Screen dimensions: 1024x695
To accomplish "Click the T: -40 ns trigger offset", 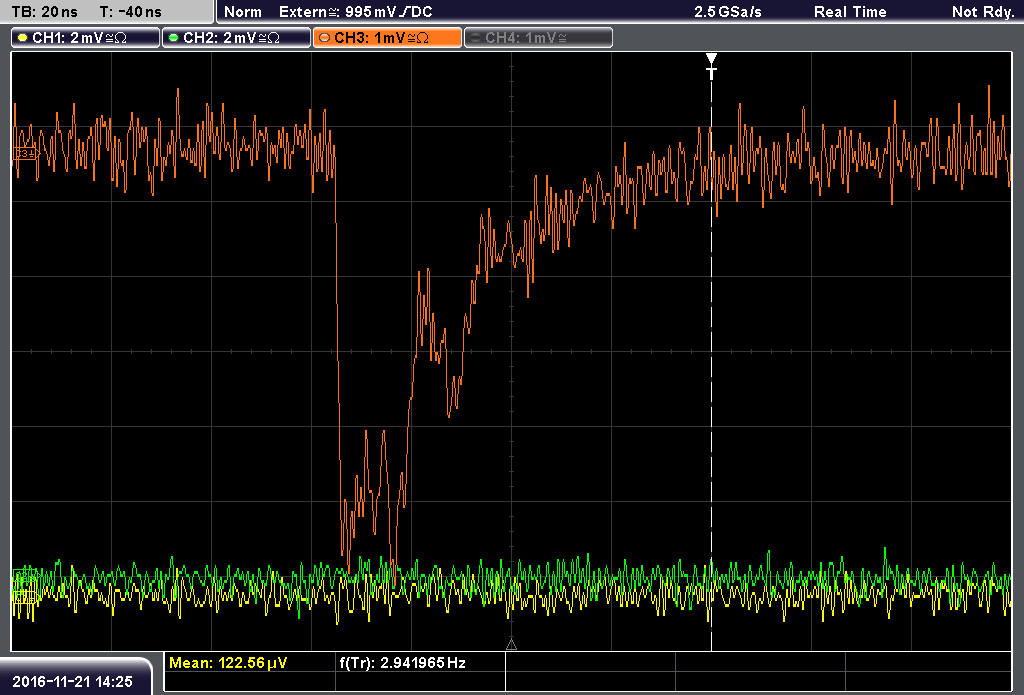I will tap(131, 12).
